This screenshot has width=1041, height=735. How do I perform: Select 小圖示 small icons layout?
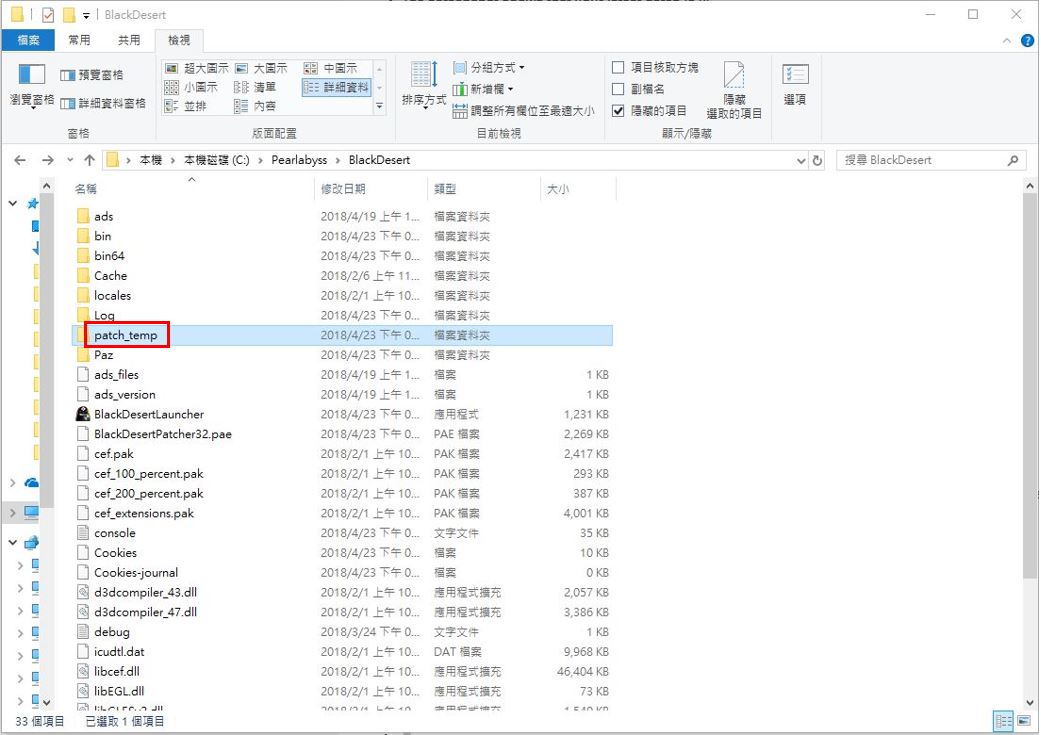tap(191, 87)
